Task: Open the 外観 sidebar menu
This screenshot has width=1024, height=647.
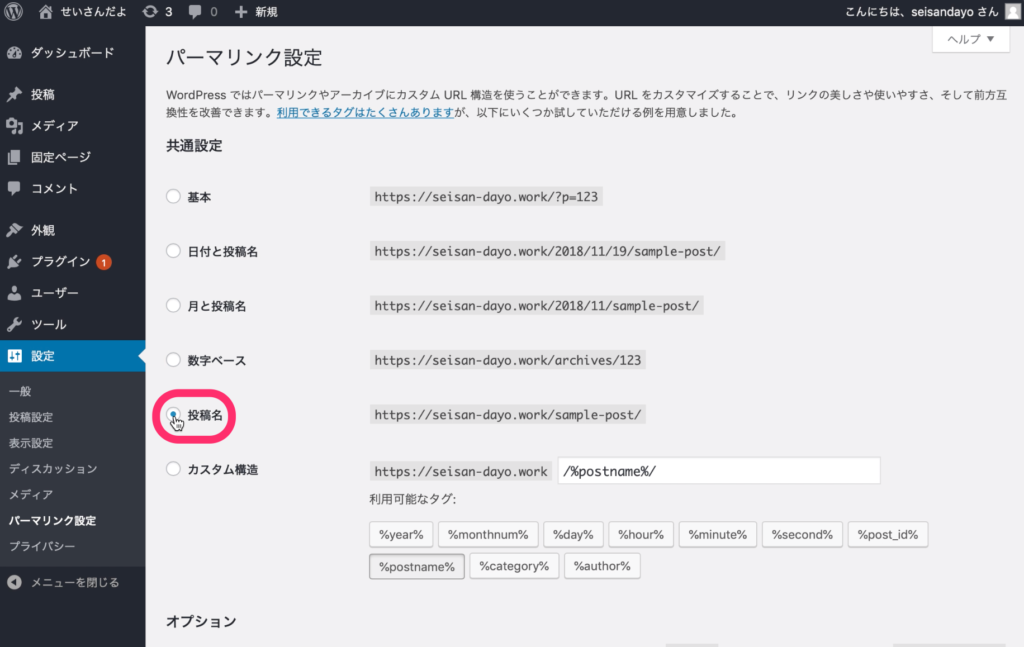Action: [42, 230]
